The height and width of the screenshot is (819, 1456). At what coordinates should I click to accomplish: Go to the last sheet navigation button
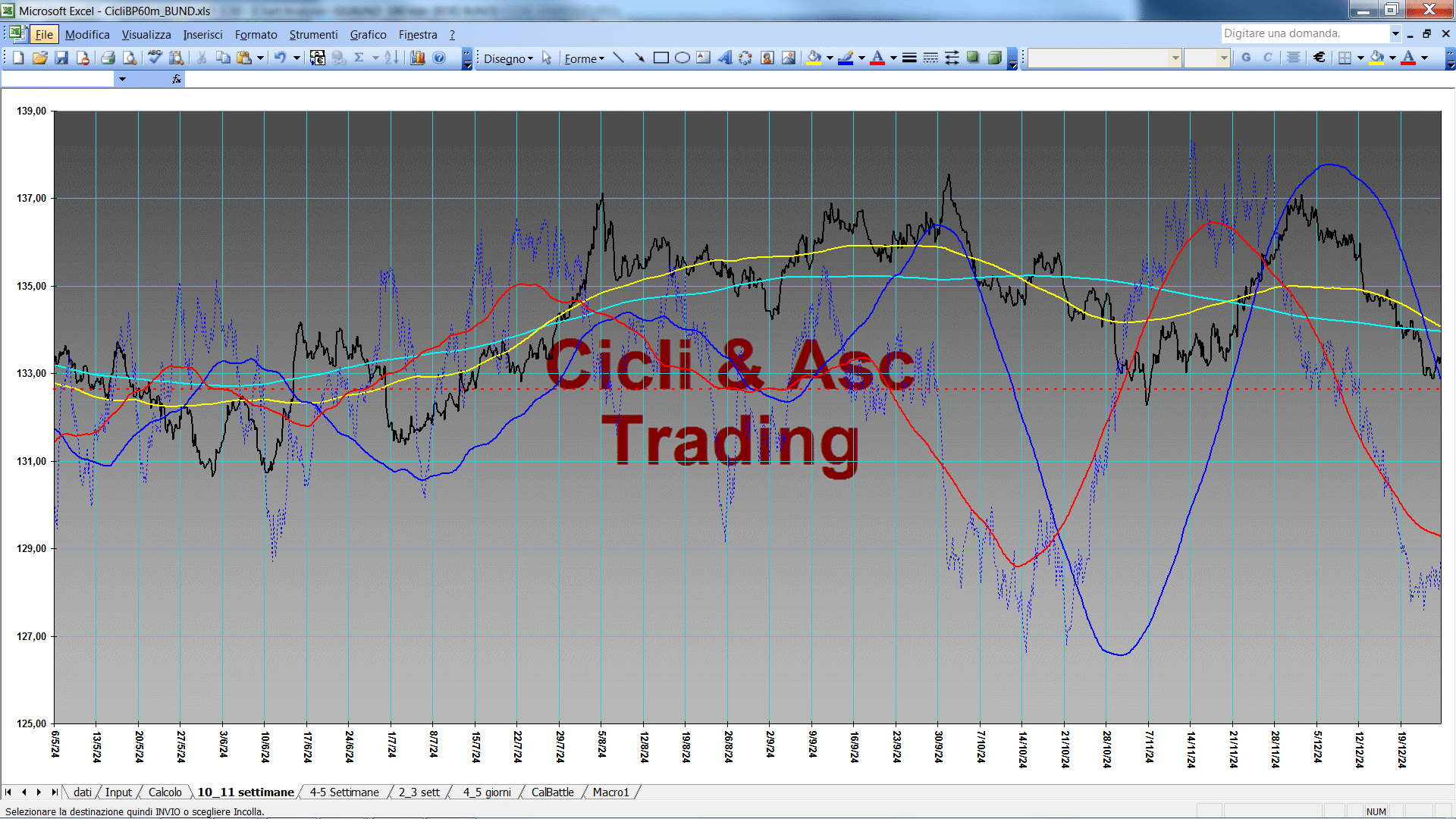(54, 792)
